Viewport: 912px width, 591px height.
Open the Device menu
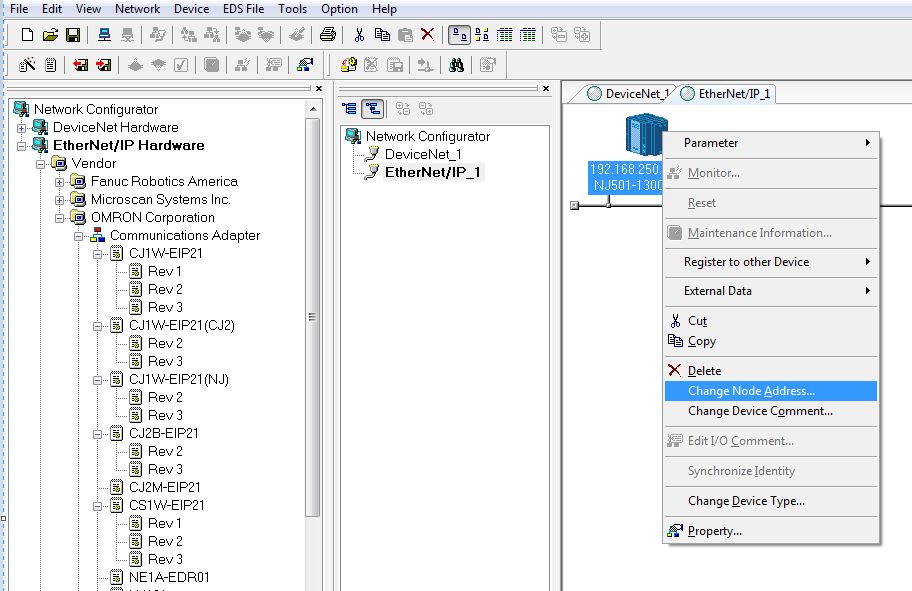(x=191, y=9)
